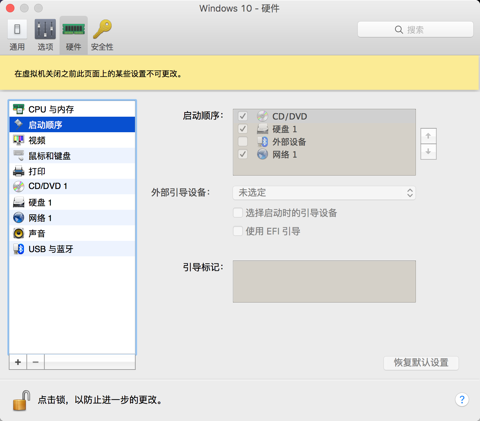Select CD/DVD 1 in the hardware list
The image size is (480, 421).
point(72,186)
